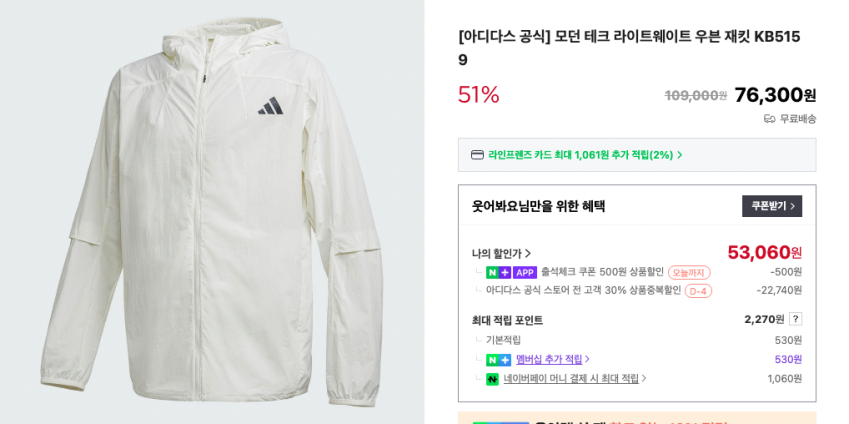Click the credit card icon in the banner

pyautogui.click(x=477, y=155)
